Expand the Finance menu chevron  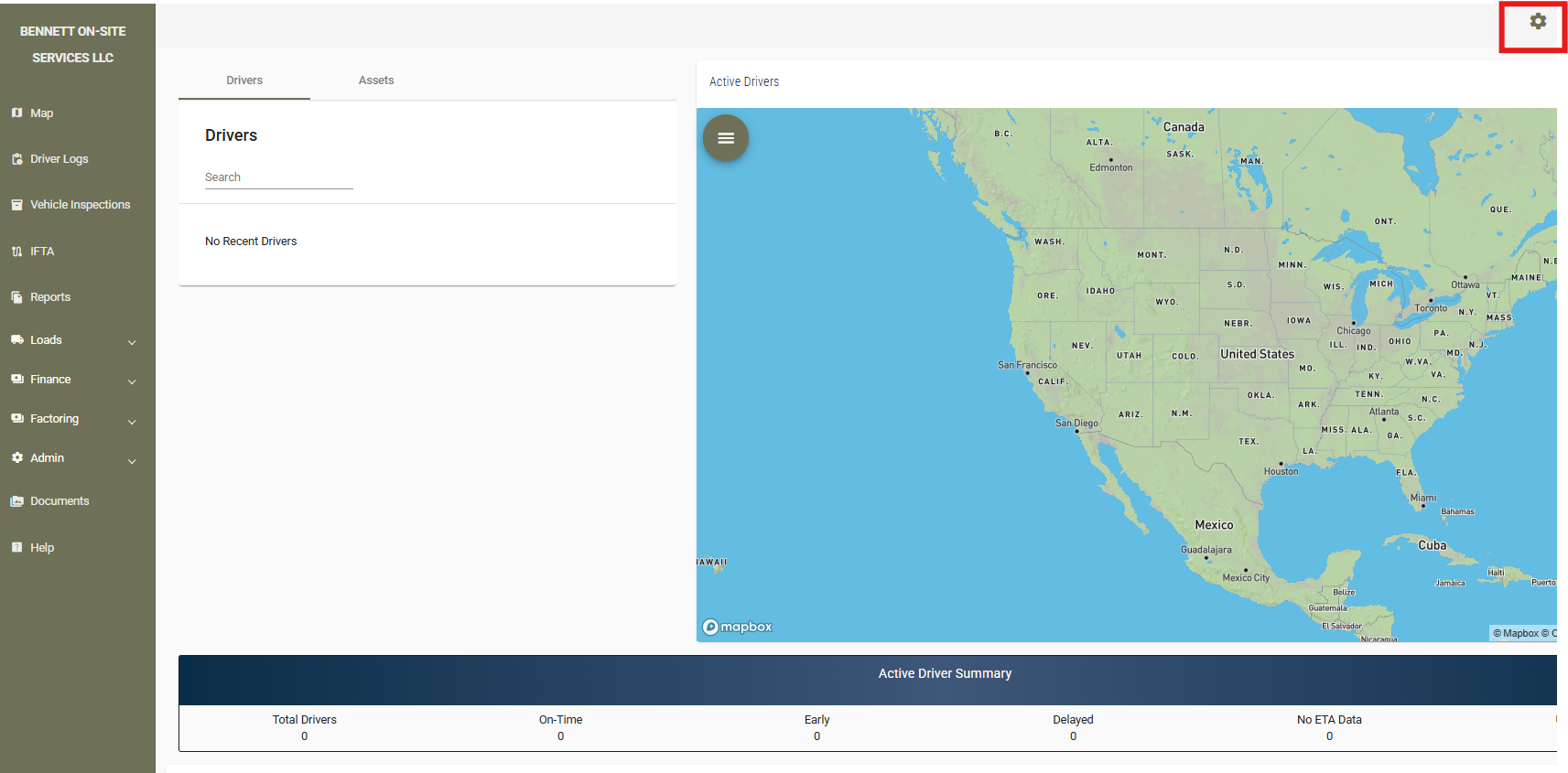[x=132, y=381]
